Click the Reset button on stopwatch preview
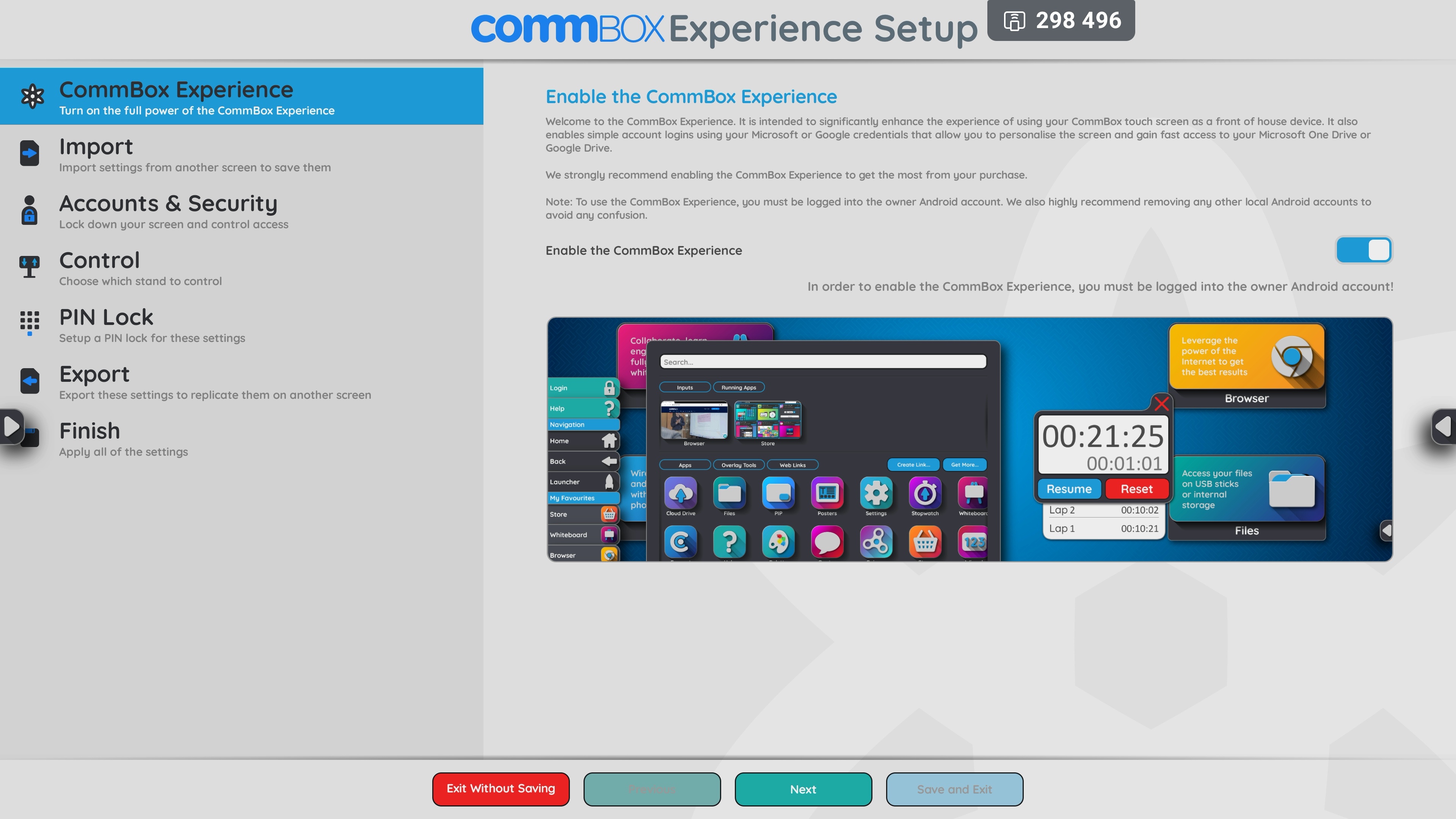The width and height of the screenshot is (1456, 819). (x=1137, y=489)
